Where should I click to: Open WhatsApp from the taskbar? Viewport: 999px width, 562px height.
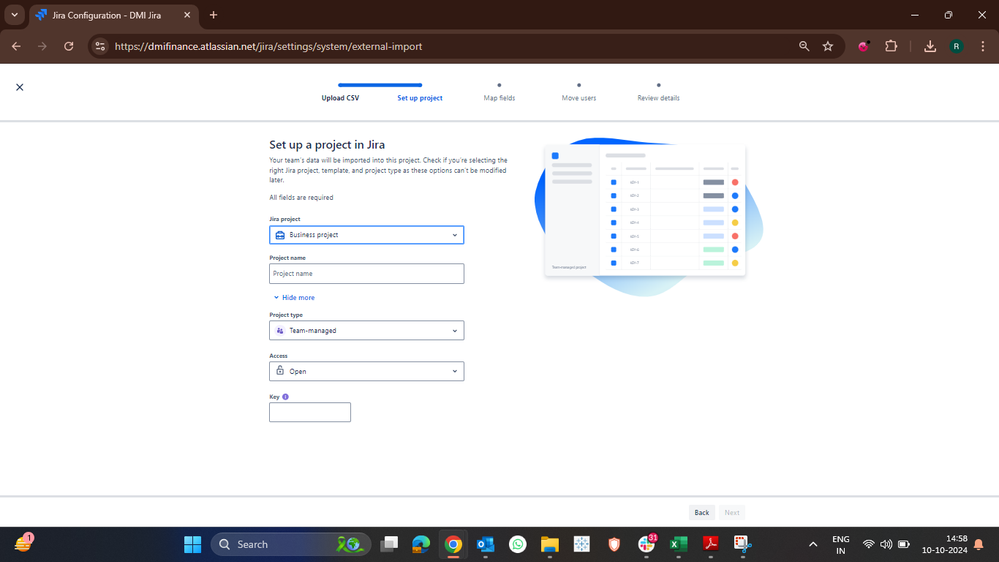tap(517, 544)
